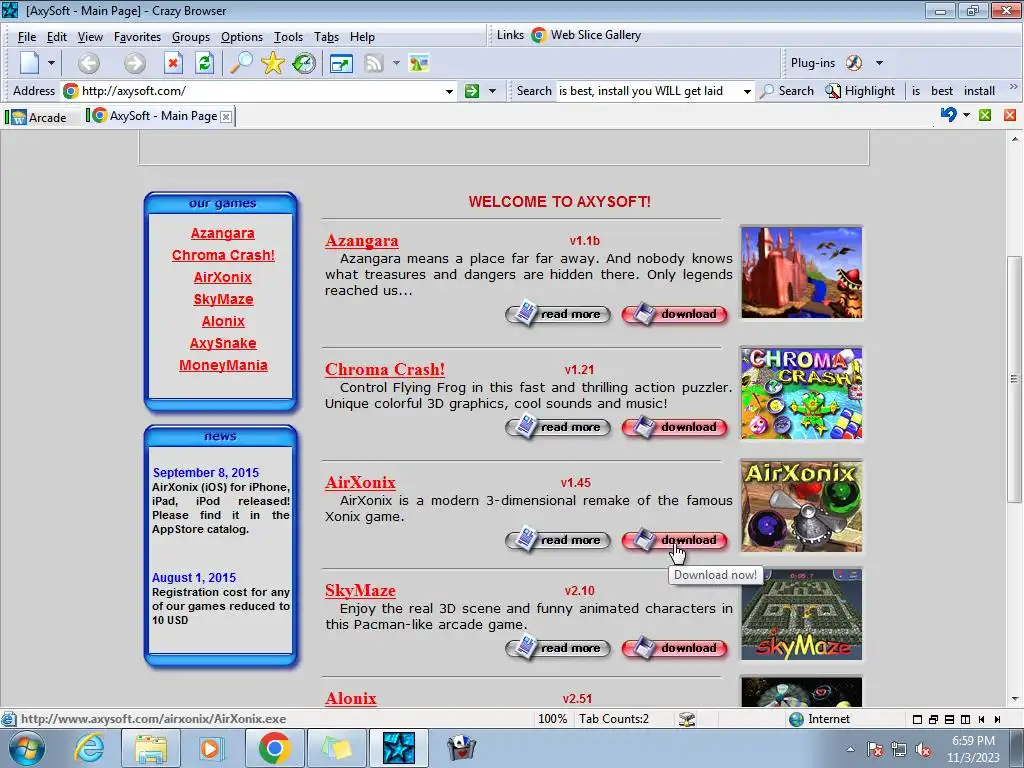
Task: Open Internet Explorer from the taskbar
Action: [x=89, y=748]
